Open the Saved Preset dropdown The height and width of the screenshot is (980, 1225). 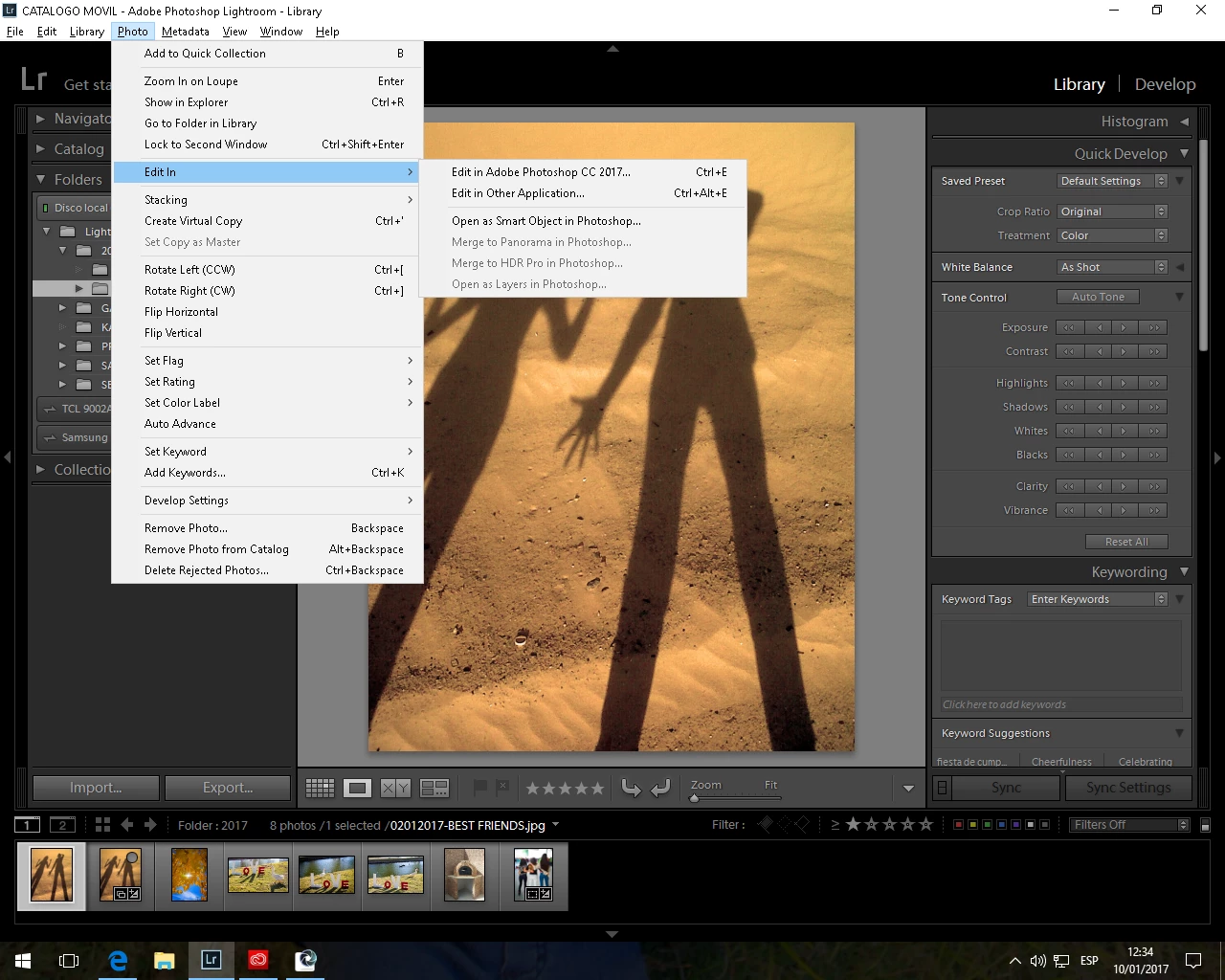coord(1112,181)
